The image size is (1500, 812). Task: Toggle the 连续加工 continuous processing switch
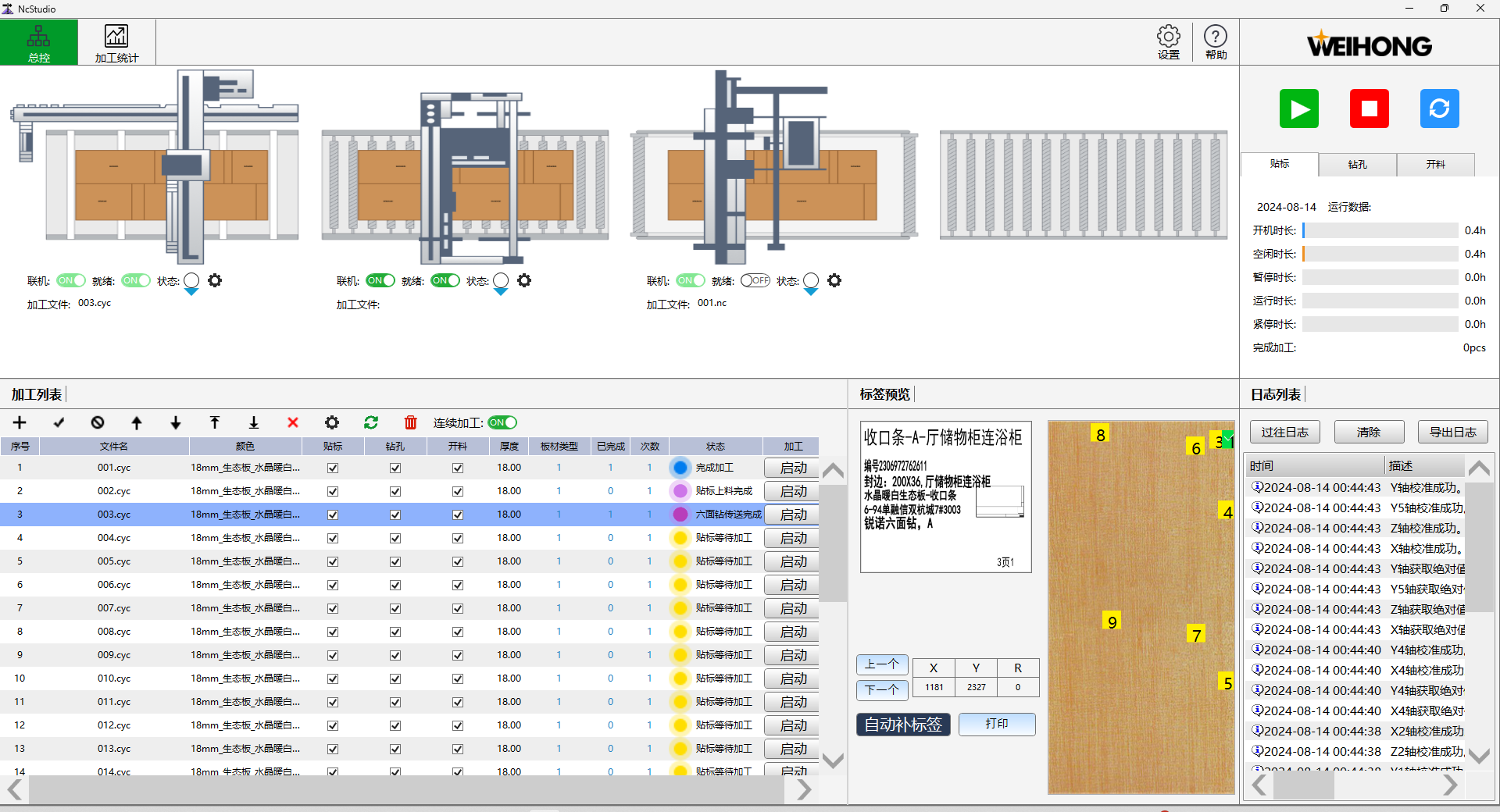pyautogui.click(x=502, y=422)
